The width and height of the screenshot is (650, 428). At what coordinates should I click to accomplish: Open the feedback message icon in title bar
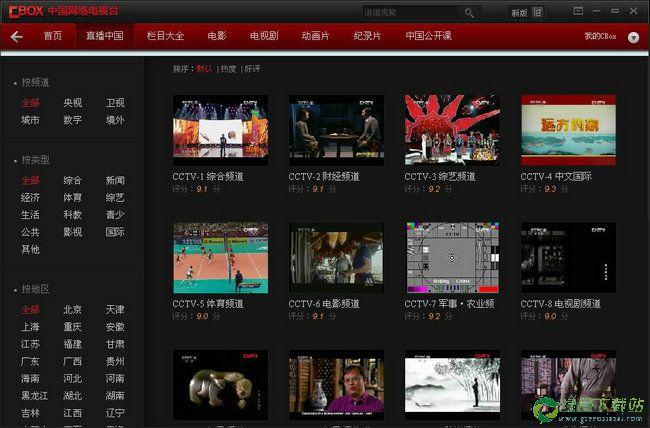pos(578,12)
